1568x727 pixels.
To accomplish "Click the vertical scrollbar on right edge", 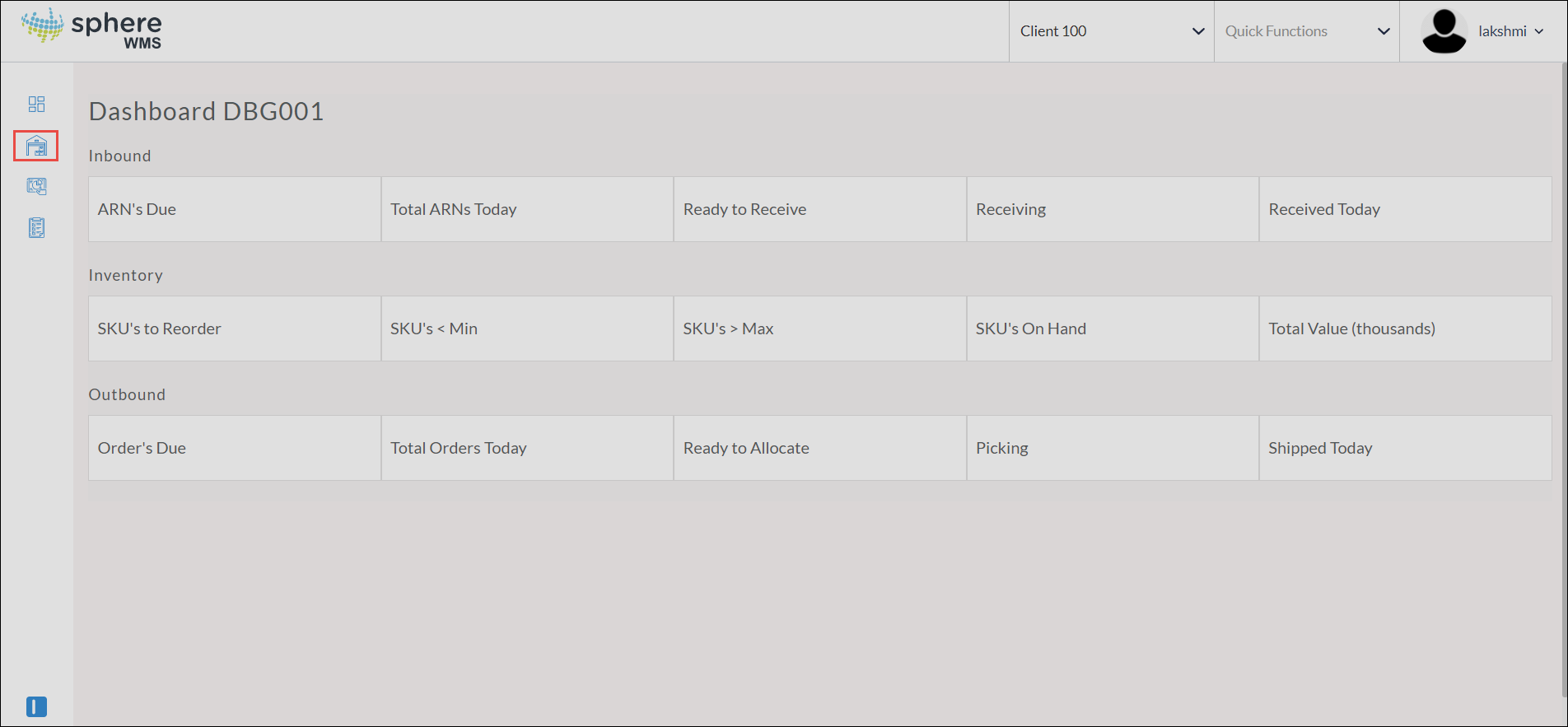I will pyautogui.click(x=1564, y=379).
